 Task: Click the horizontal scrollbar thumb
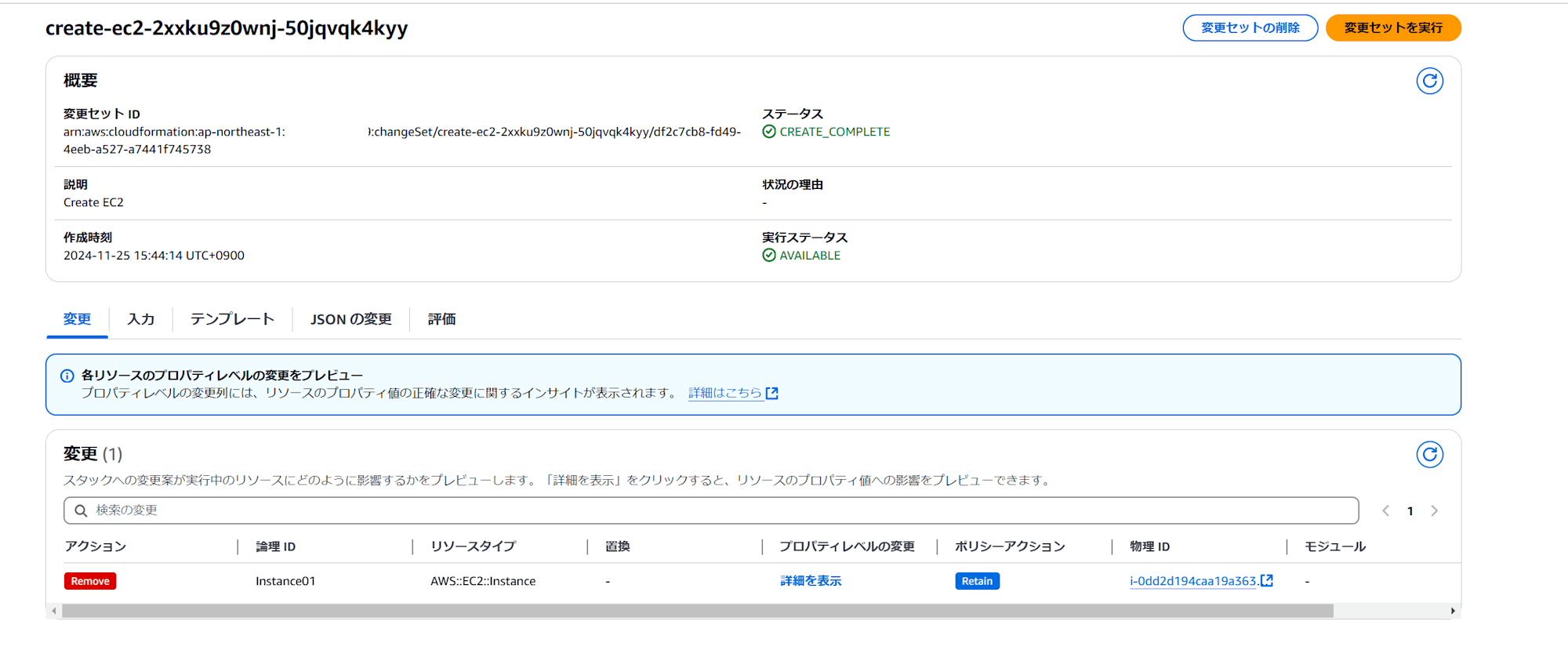point(698,611)
